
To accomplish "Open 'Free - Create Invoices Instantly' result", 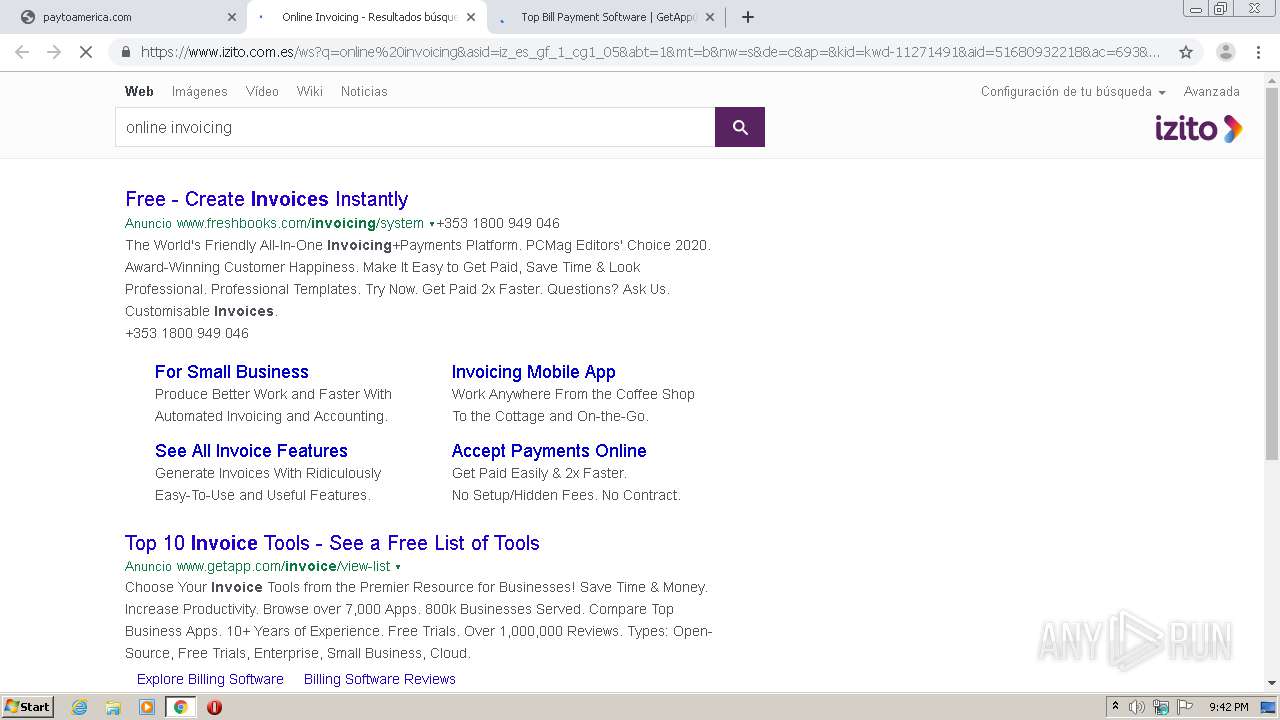I will 266,199.
